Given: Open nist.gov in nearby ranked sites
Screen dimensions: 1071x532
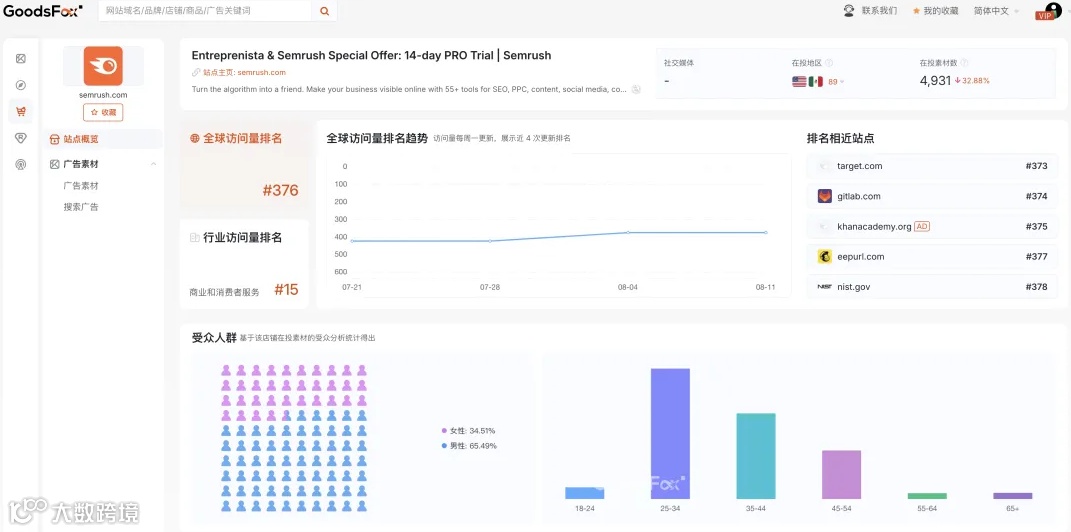Looking at the screenshot, I should pyautogui.click(x=932, y=287).
